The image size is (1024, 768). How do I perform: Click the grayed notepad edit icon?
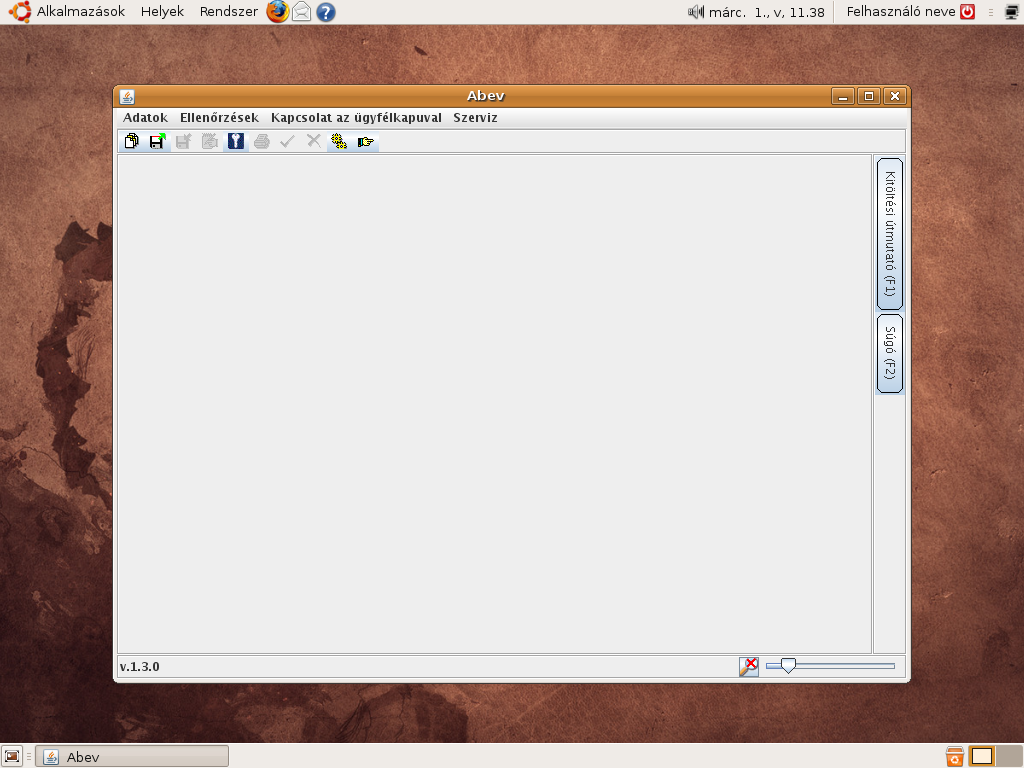coord(210,141)
